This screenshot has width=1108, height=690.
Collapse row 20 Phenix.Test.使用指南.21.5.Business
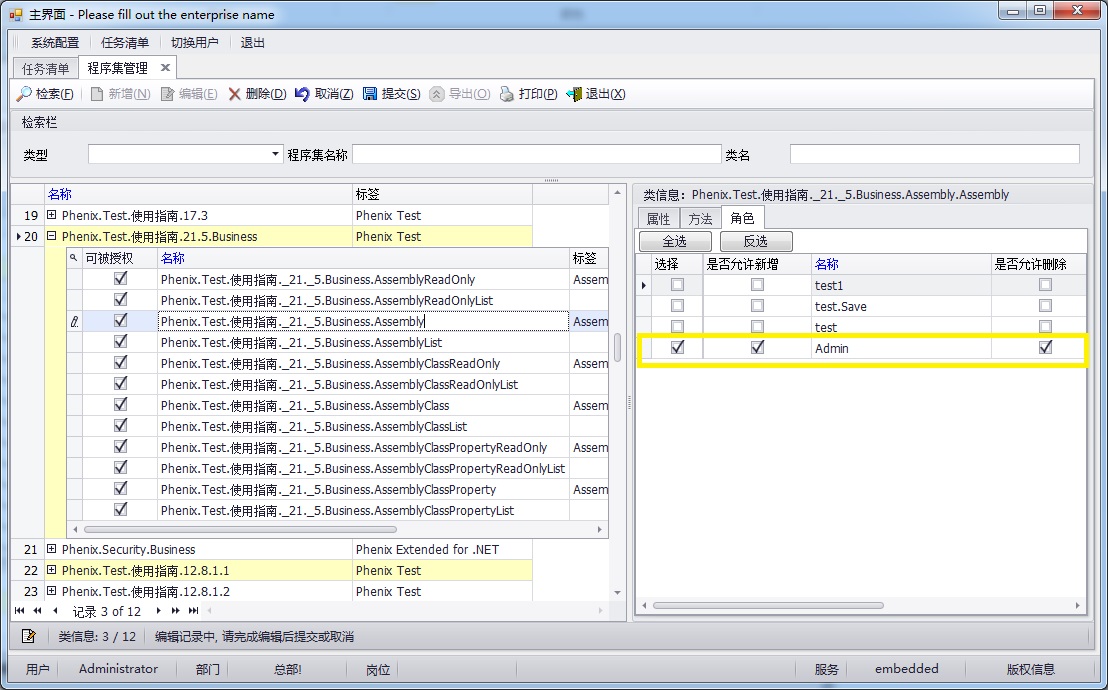click(x=52, y=236)
